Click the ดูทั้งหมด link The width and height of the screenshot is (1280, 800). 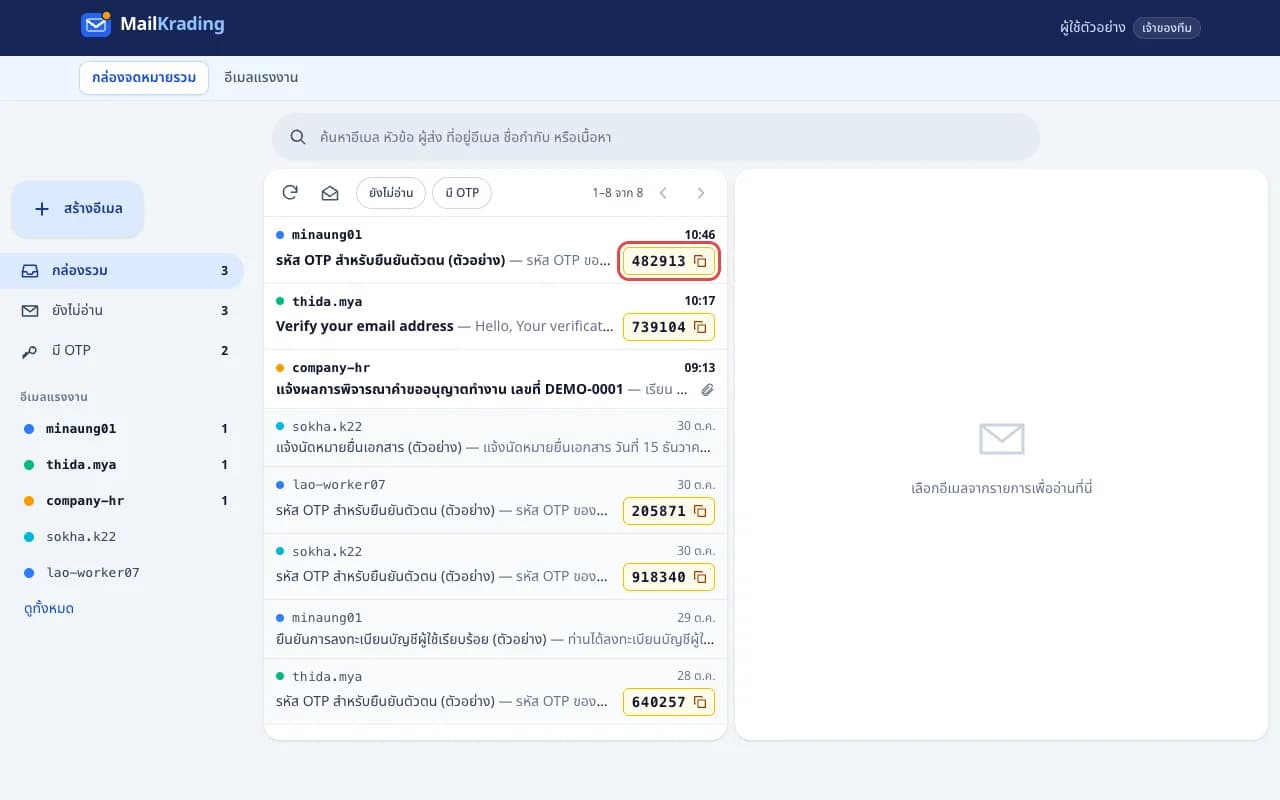[49, 608]
